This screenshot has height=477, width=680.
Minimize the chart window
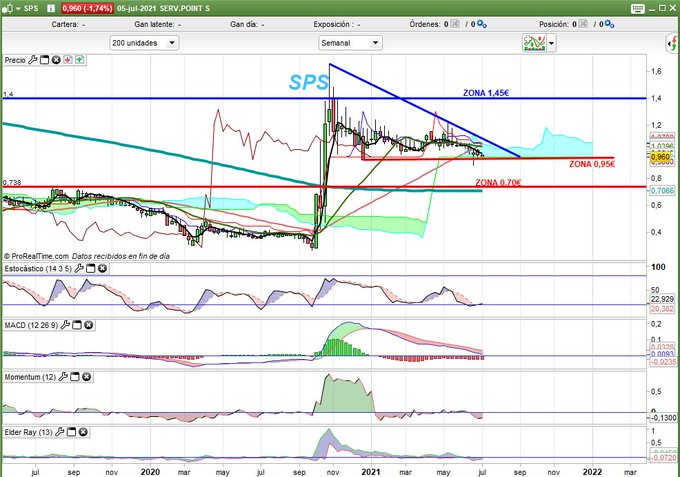point(652,8)
